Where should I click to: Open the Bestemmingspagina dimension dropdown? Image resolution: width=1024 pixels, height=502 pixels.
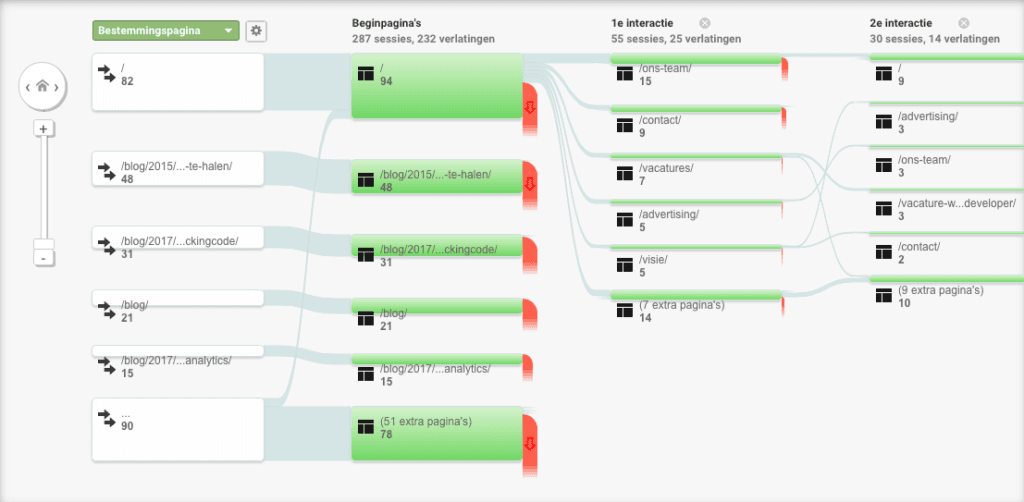(x=166, y=31)
